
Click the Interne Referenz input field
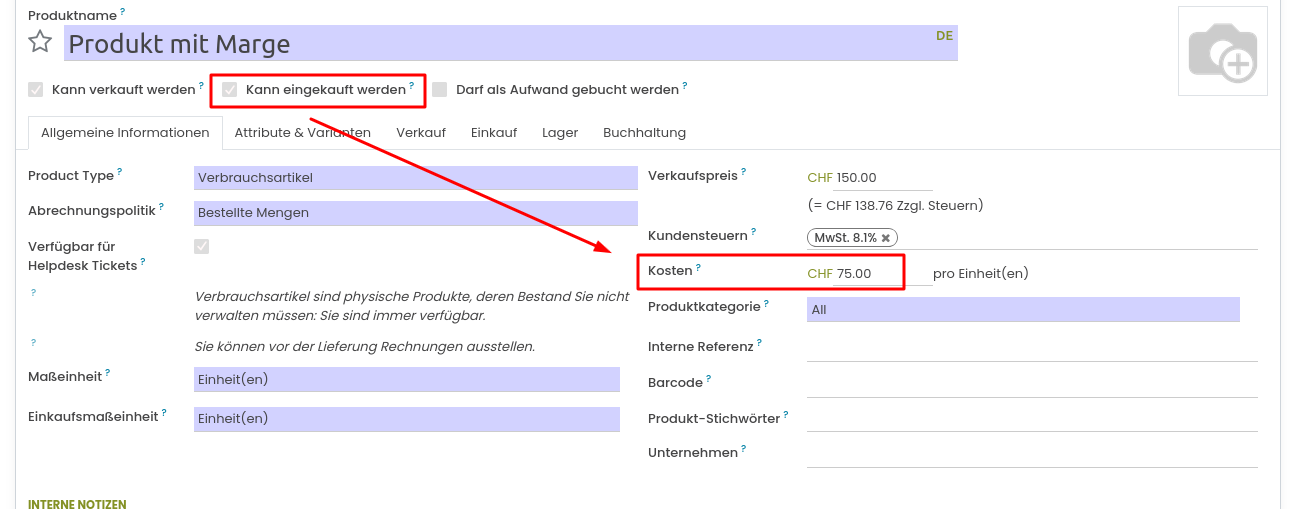[x=1031, y=347]
